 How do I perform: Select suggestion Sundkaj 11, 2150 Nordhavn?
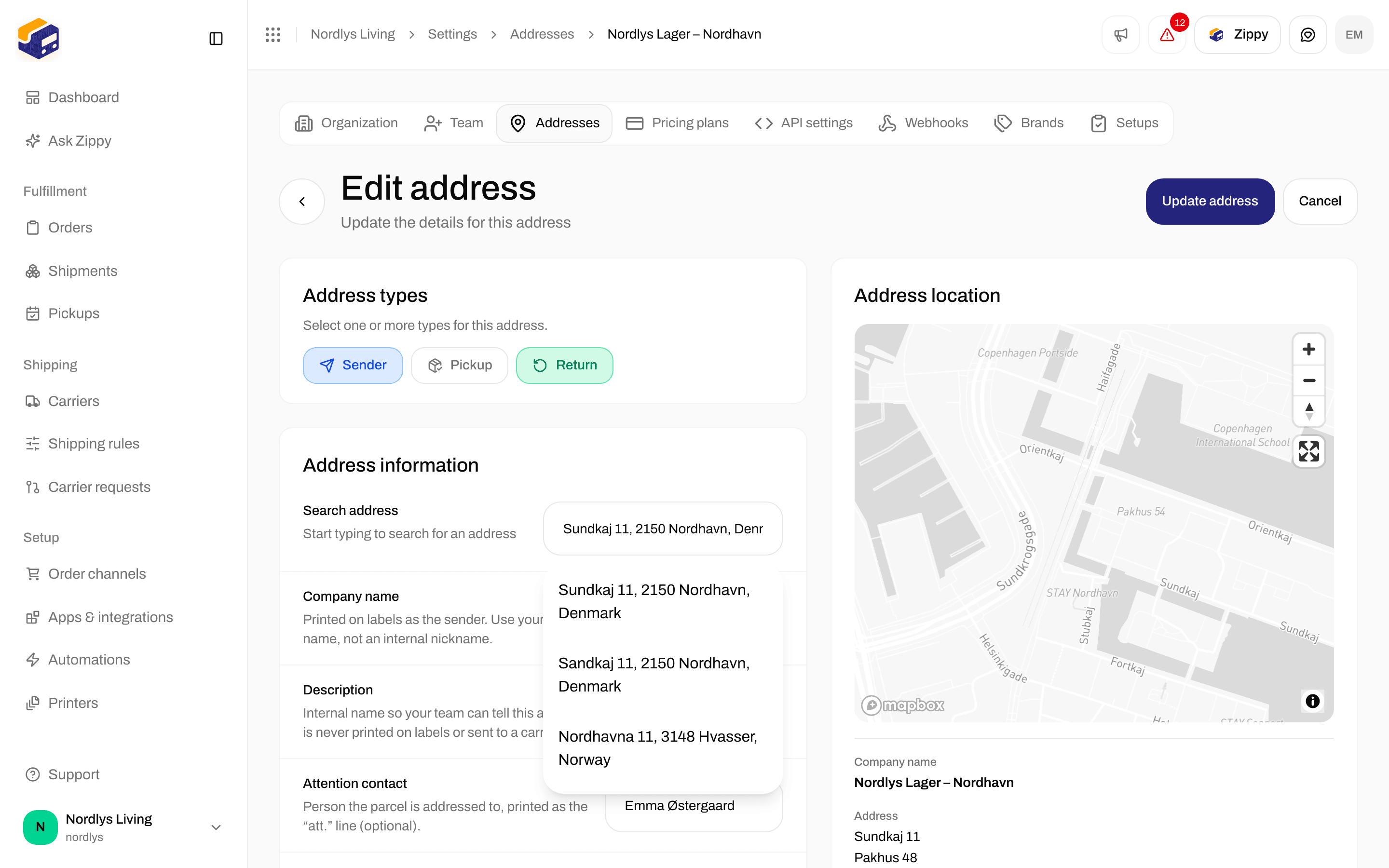click(x=662, y=602)
